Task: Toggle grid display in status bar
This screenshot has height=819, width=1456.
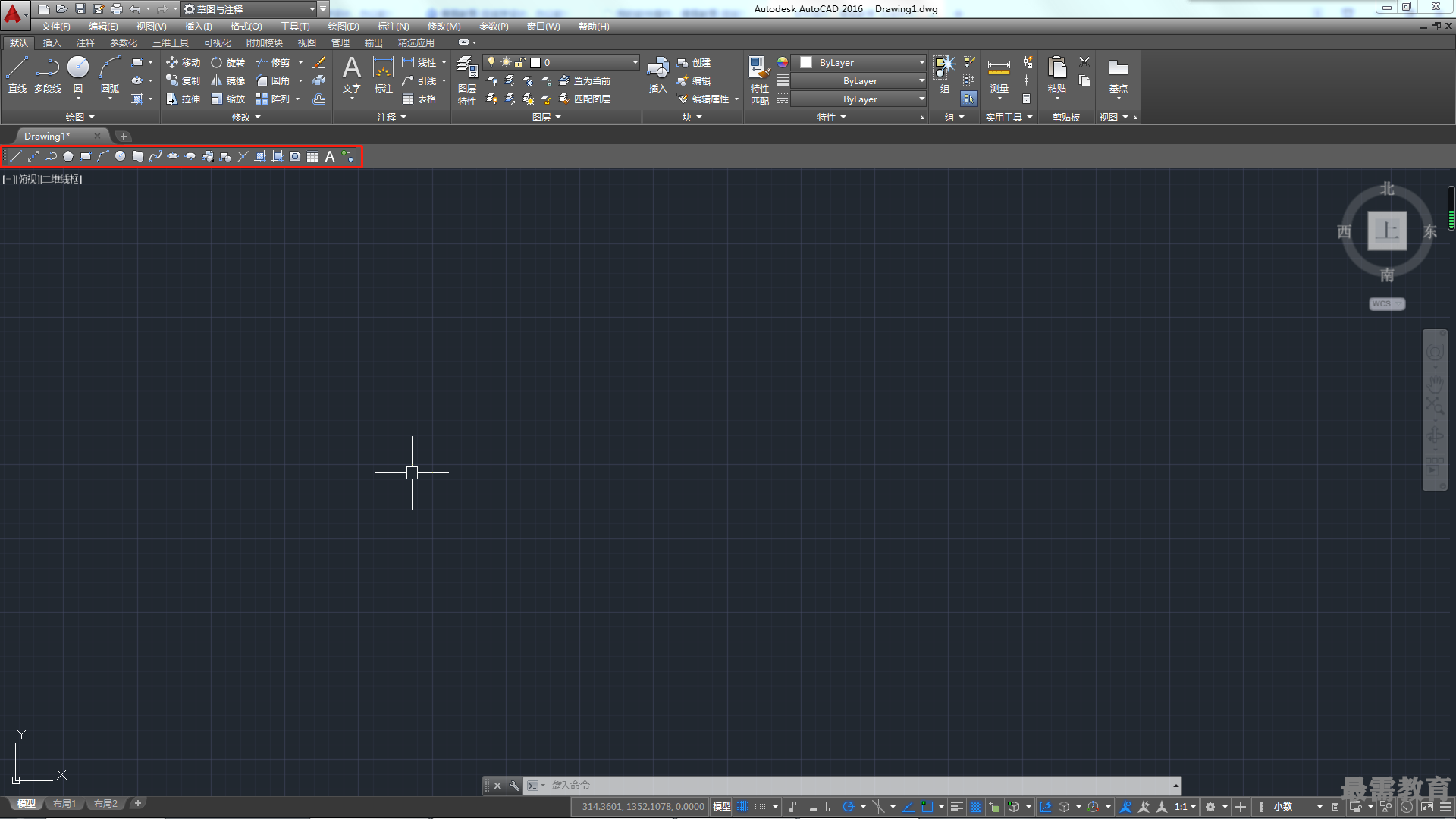Action: pyautogui.click(x=742, y=807)
